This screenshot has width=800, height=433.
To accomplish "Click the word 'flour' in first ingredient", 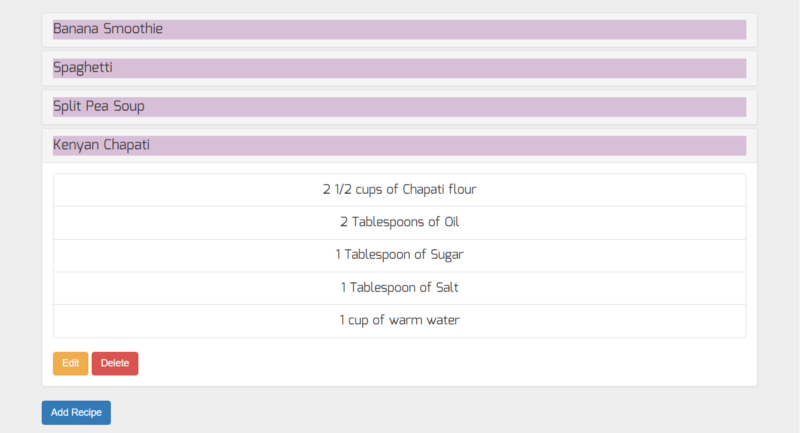I will click(462, 189).
